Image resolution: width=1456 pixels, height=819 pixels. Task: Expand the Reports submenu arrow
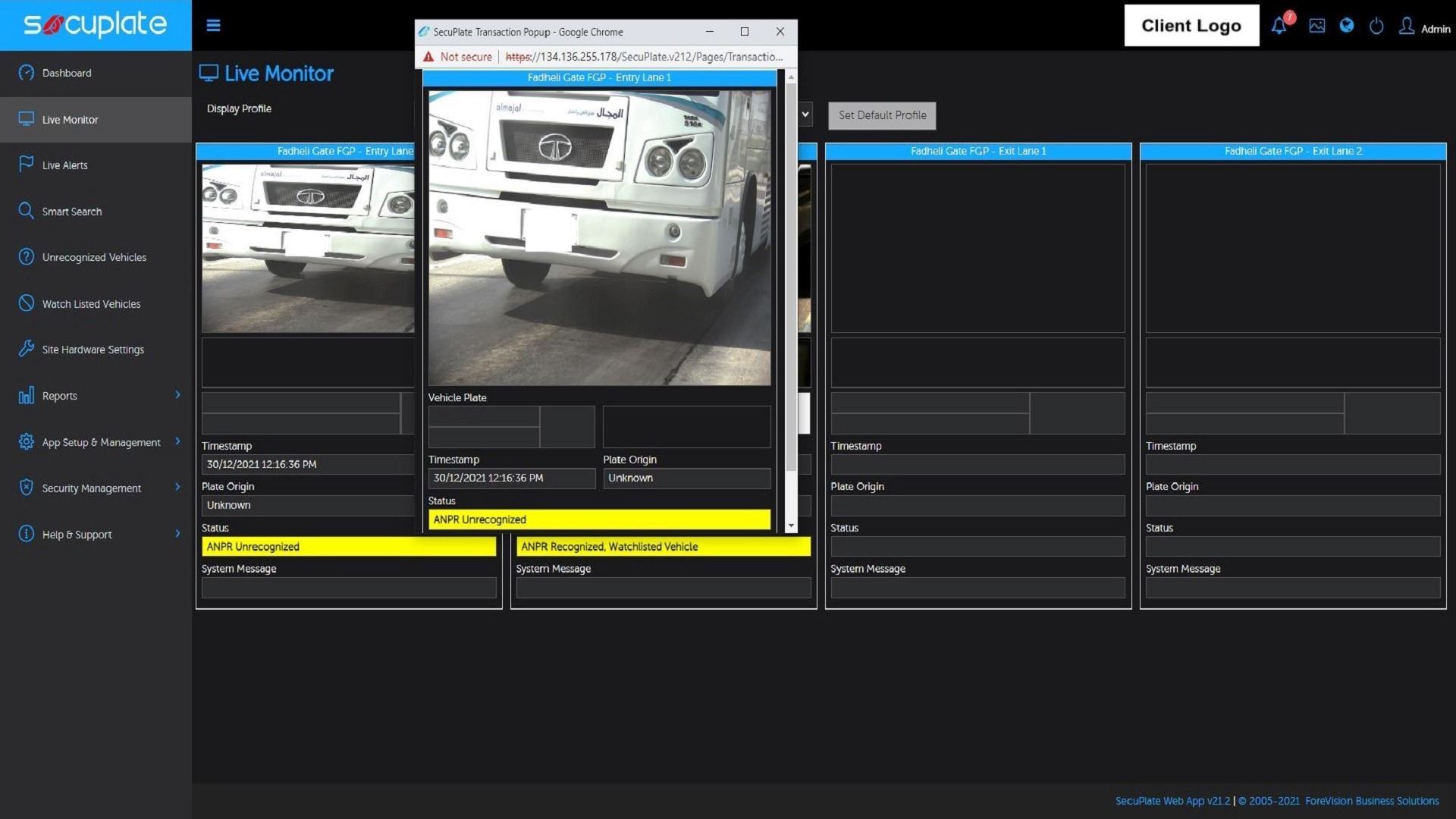[177, 395]
